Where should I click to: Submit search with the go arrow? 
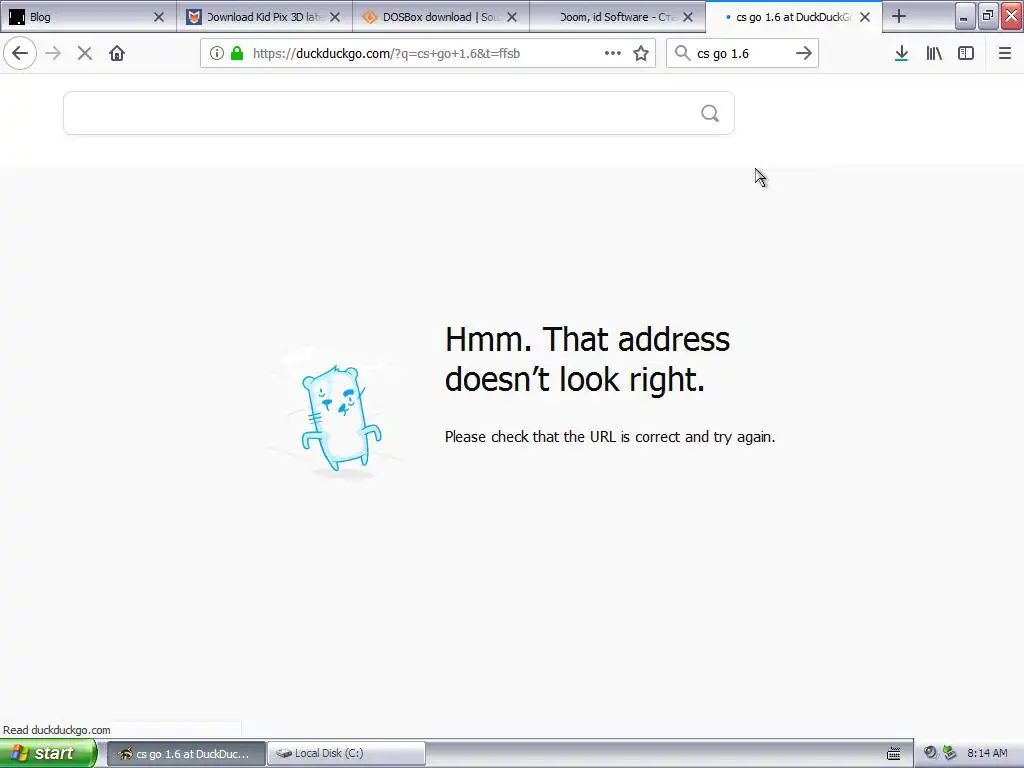(804, 54)
